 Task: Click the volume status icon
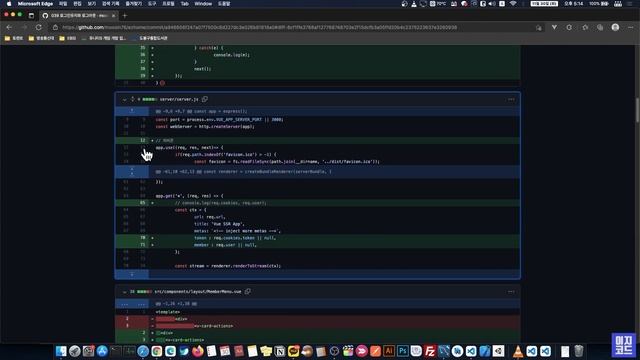tap(492, 4)
